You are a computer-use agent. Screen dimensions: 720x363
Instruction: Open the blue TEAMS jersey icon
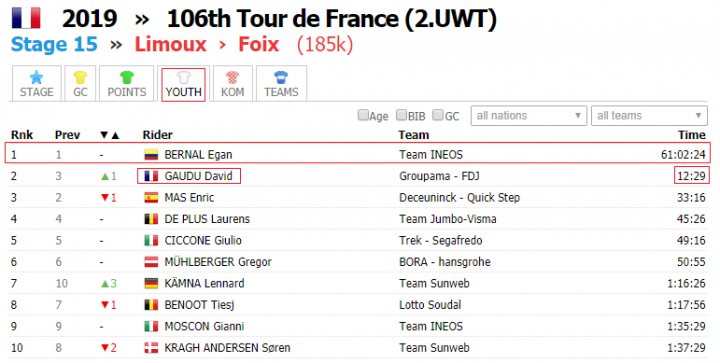pyautogui.click(x=281, y=77)
